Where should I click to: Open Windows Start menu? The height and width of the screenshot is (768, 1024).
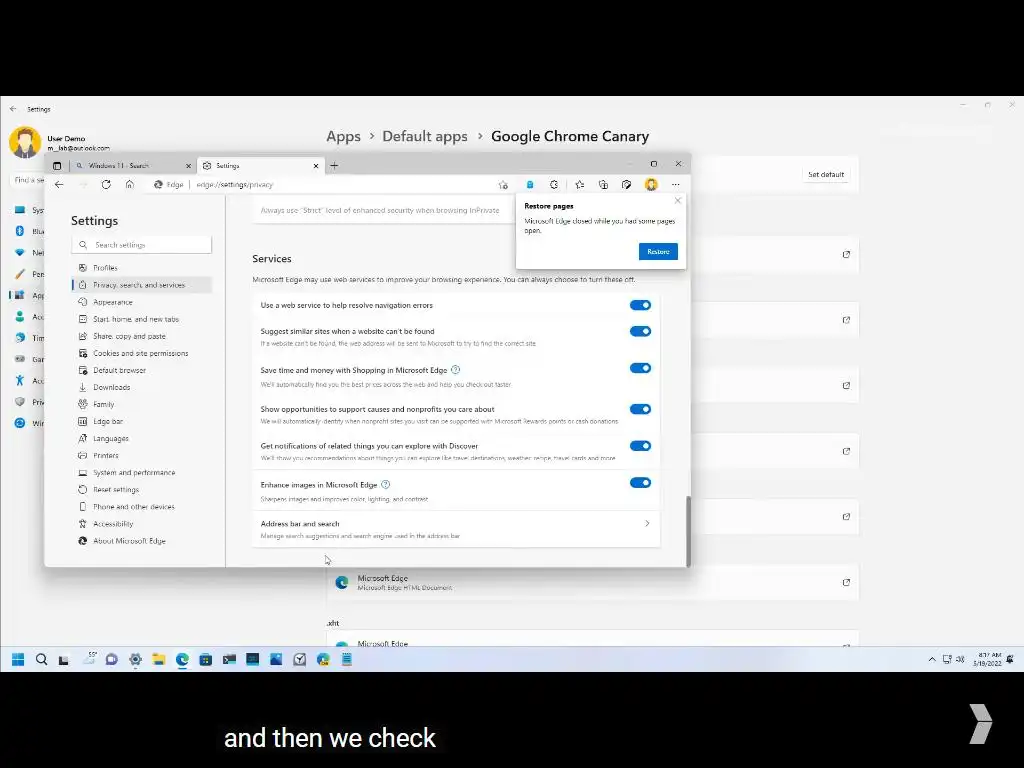pyautogui.click(x=18, y=660)
